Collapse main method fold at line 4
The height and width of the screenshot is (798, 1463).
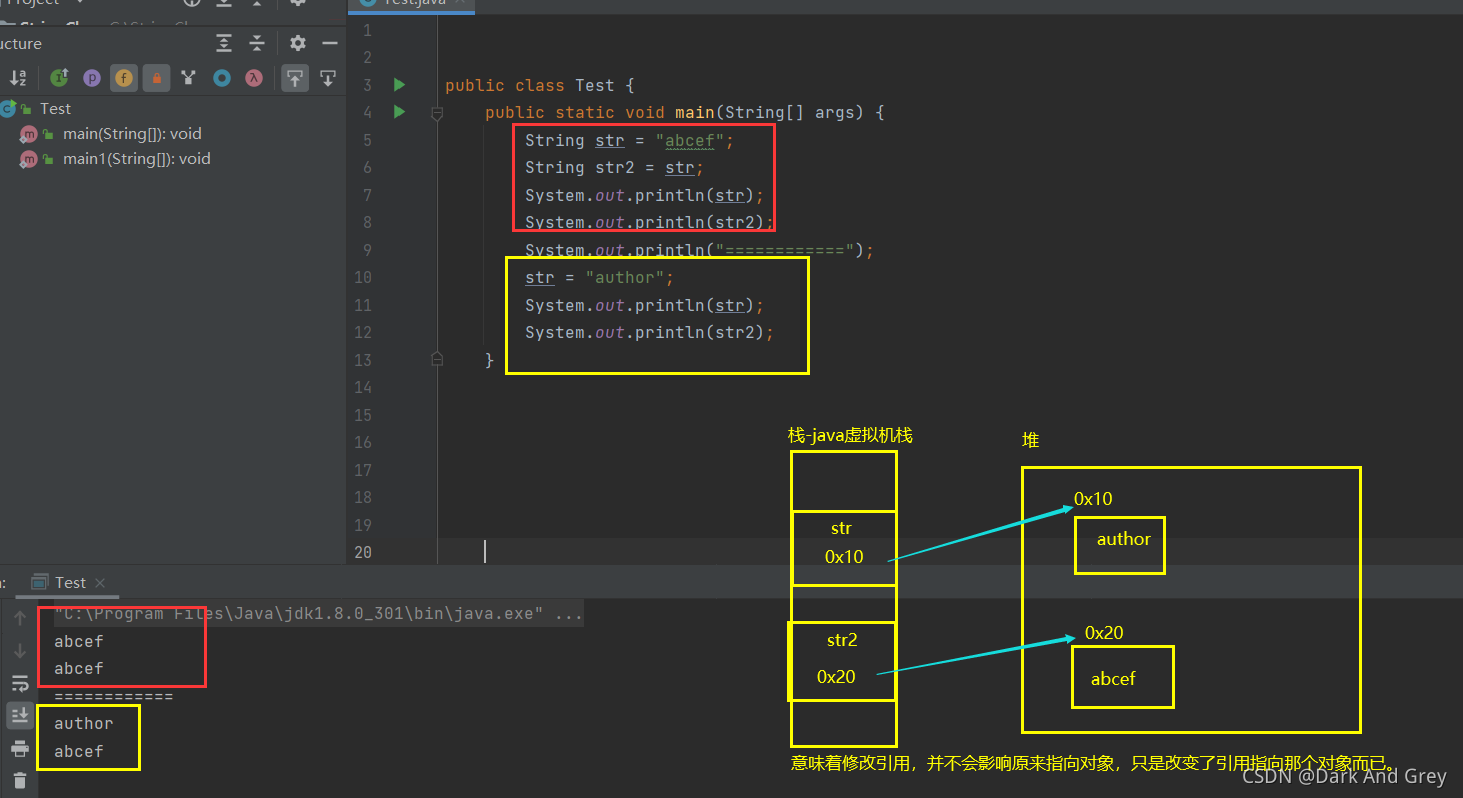click(437, 114)
